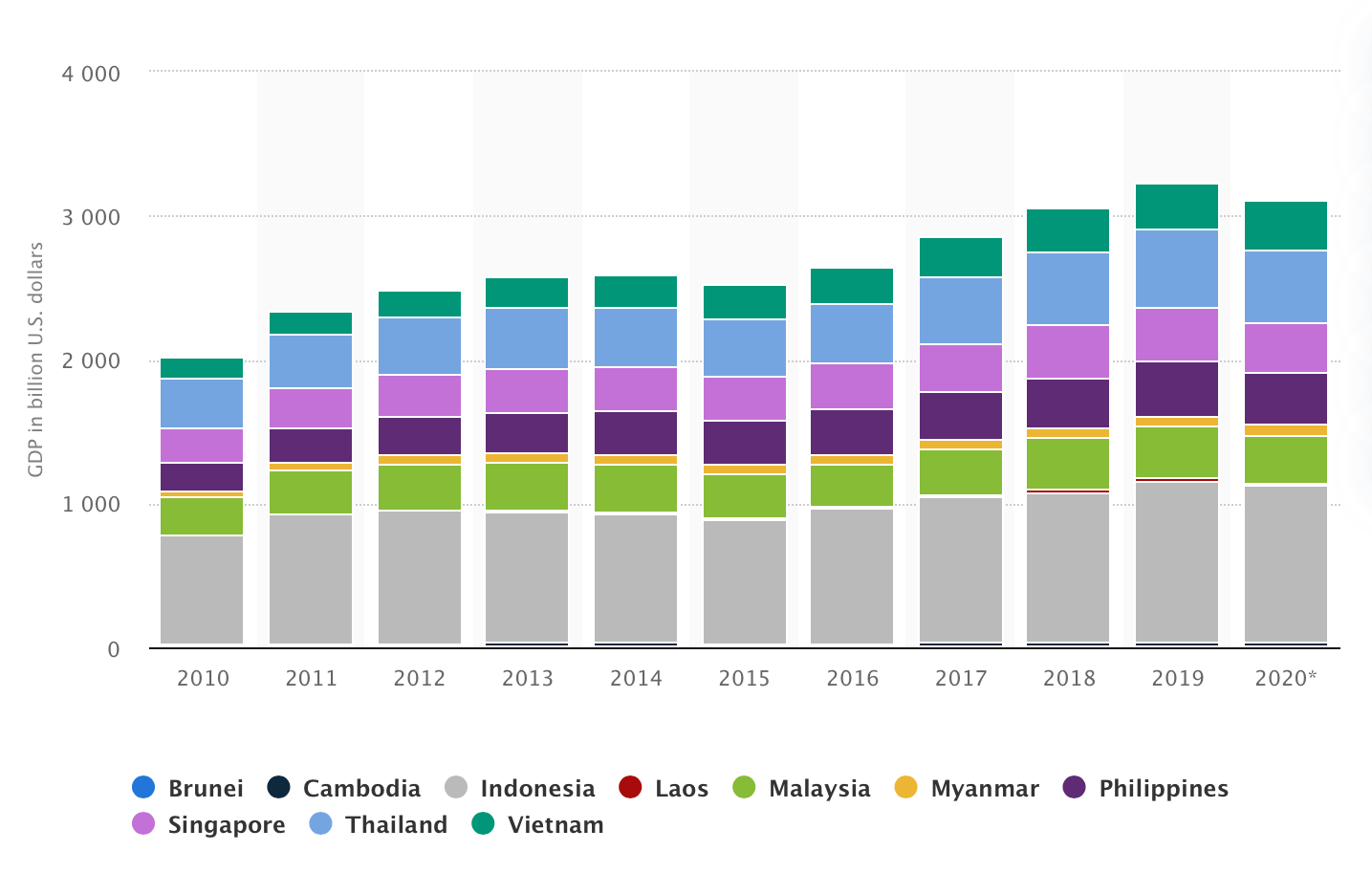Viewport: 1372px width, 873px height.
Task: Click the Brunei legend label
Action: tap(206, 789)
